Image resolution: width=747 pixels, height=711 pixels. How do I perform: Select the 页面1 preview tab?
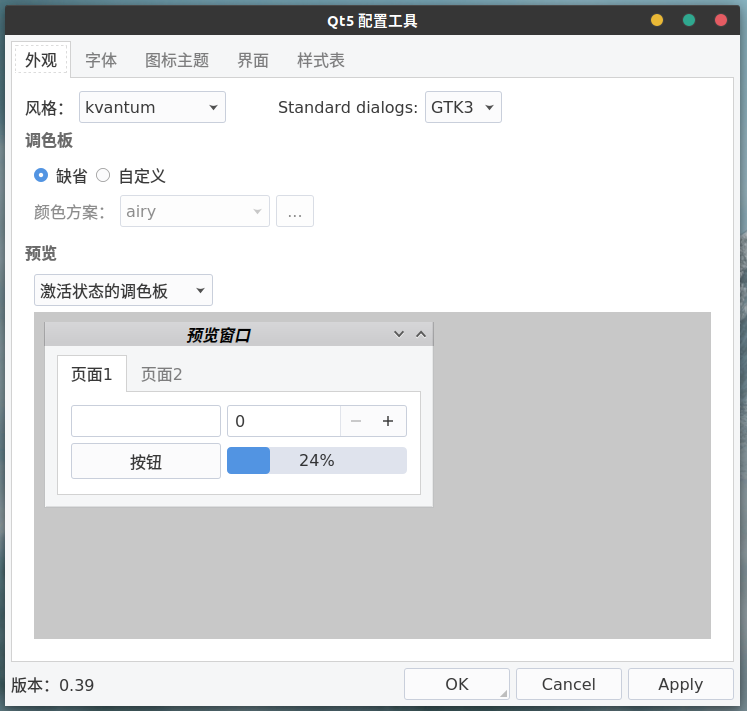(x=92, y=374)
